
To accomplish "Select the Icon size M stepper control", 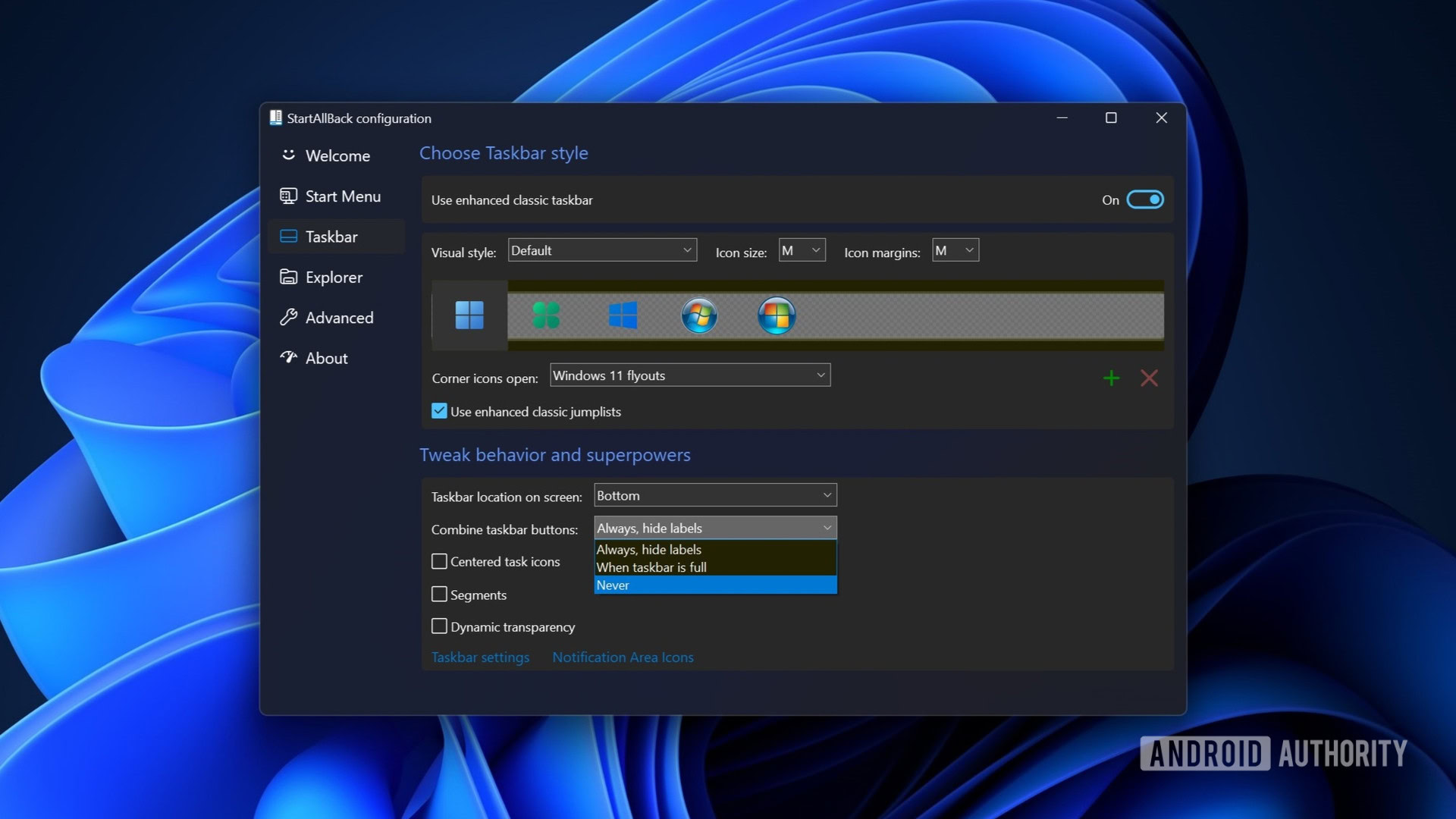I will (x=801, y=250).
